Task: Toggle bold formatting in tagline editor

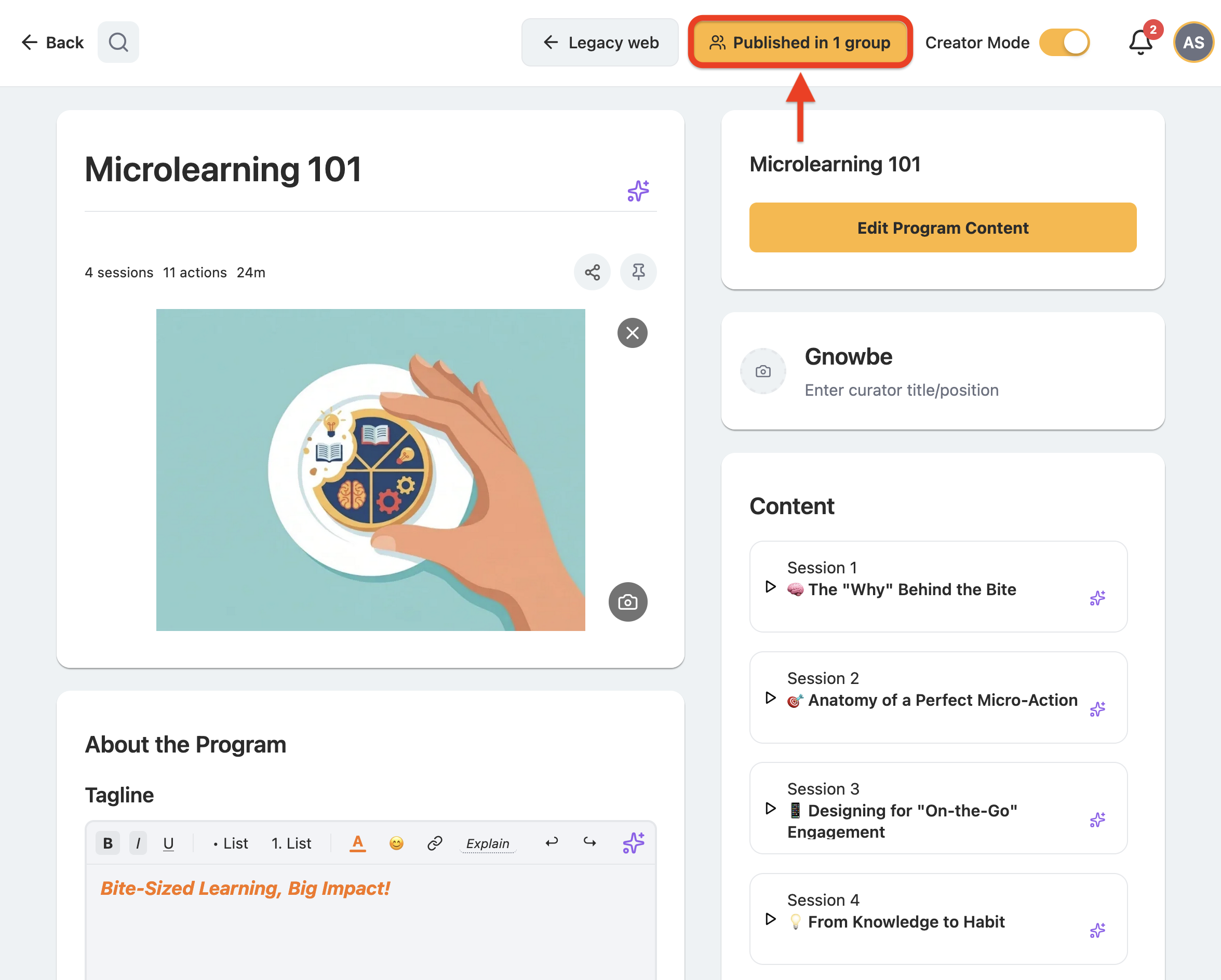Action: (108, 843)
